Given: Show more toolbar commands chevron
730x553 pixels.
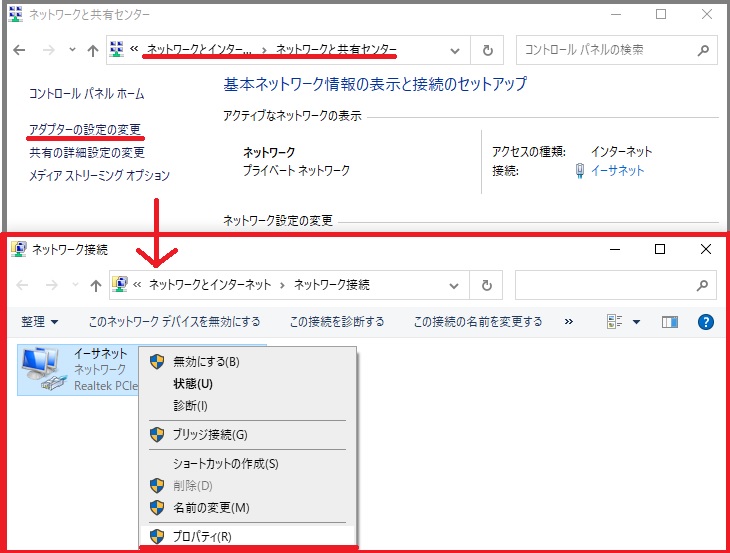Looking at the screenshot, I should click(x=569, y=322).
